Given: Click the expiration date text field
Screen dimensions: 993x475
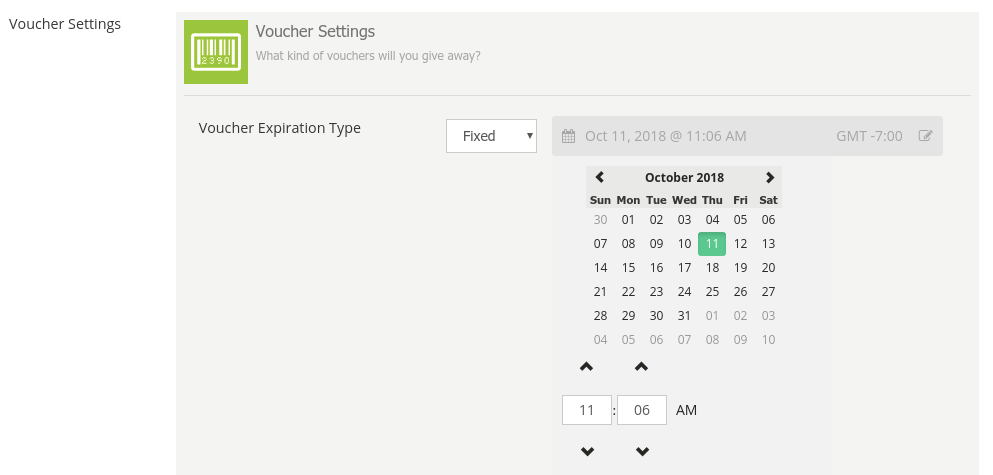Looking at the screenshot, I should (700, 136).
